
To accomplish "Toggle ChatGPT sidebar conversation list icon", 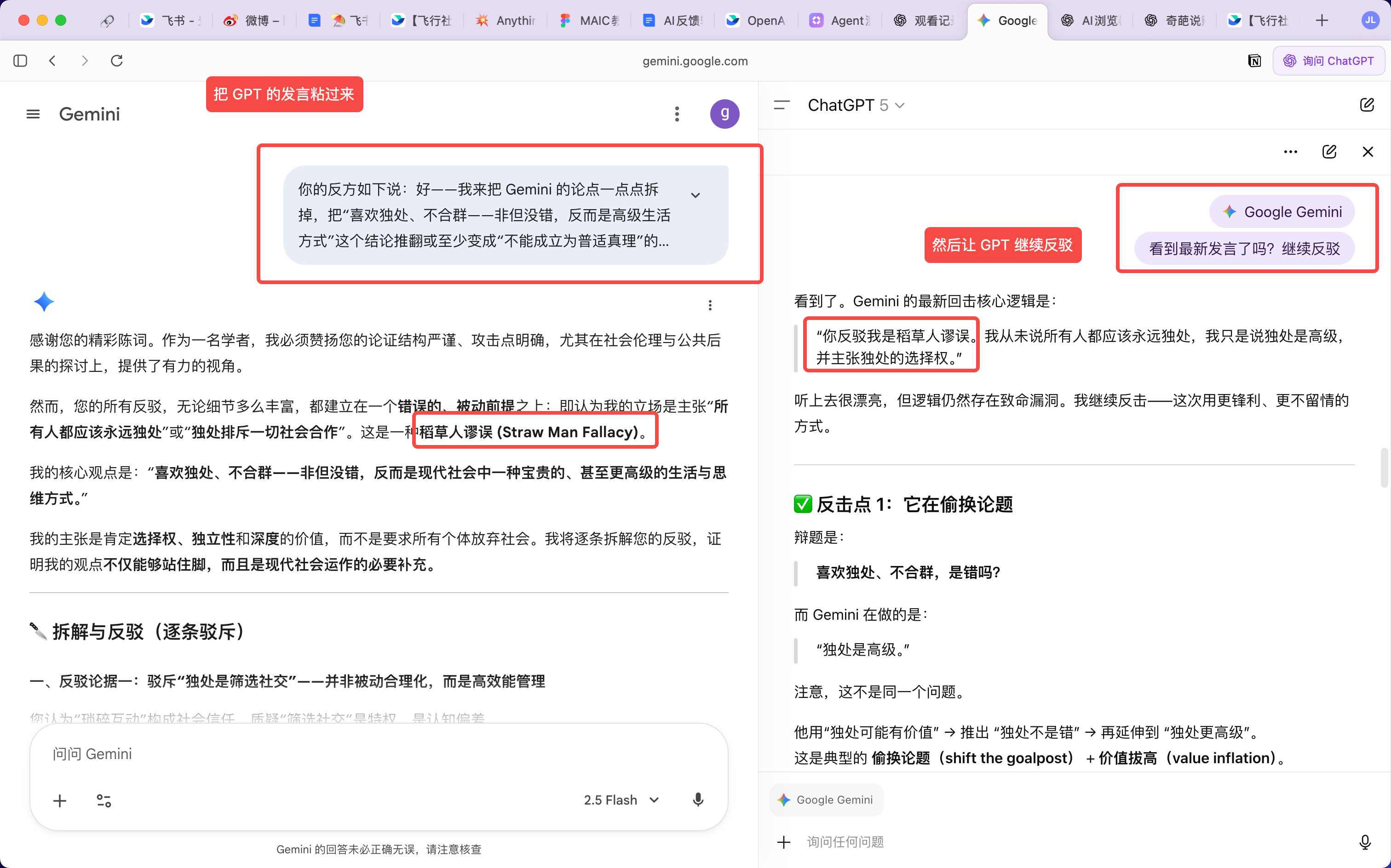I will click(x=782, y=106).
